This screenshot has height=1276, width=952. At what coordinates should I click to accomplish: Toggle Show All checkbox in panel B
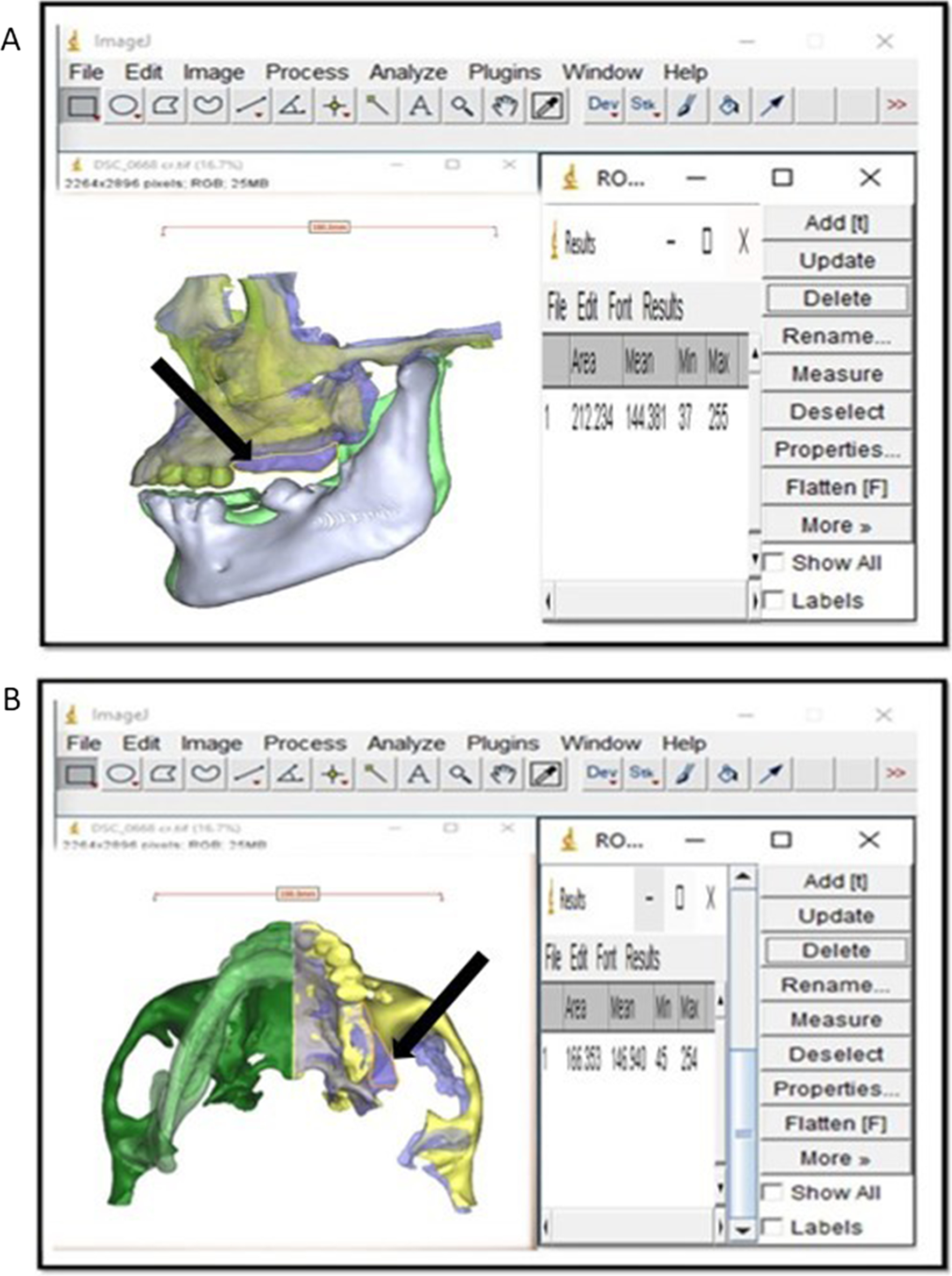(772, 1192)
